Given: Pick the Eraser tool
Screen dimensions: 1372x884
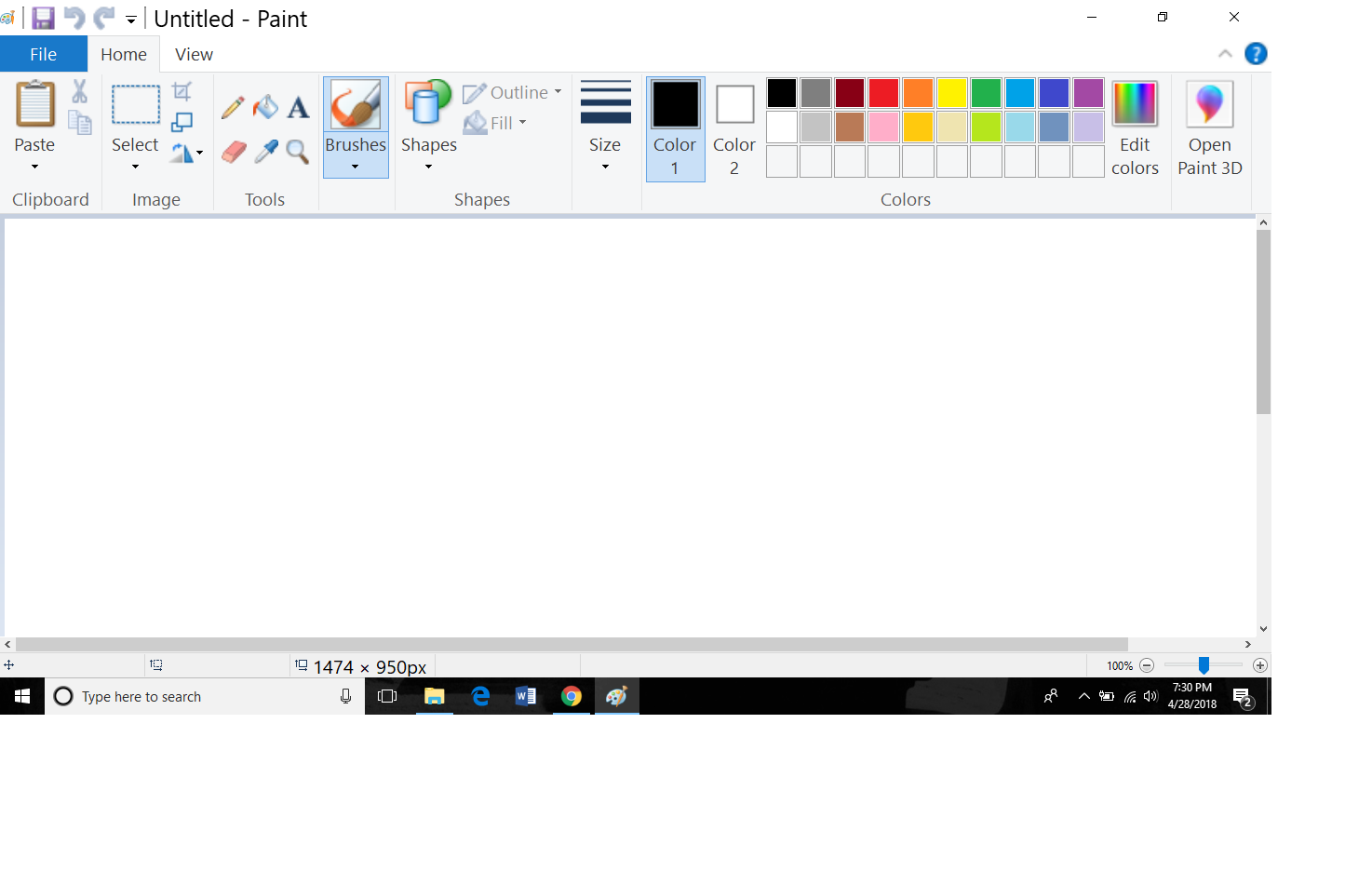Looking at the screenshot, I should 234,152.
